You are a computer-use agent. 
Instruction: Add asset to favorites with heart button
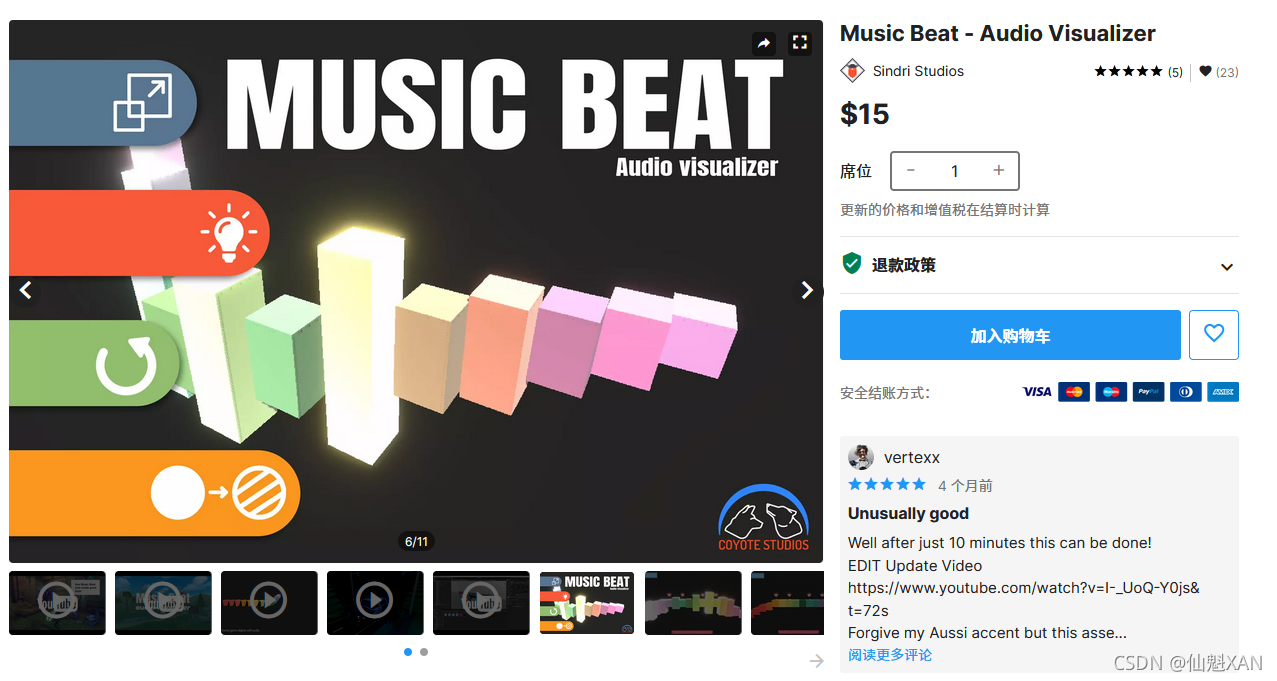tap(1214, 335)
